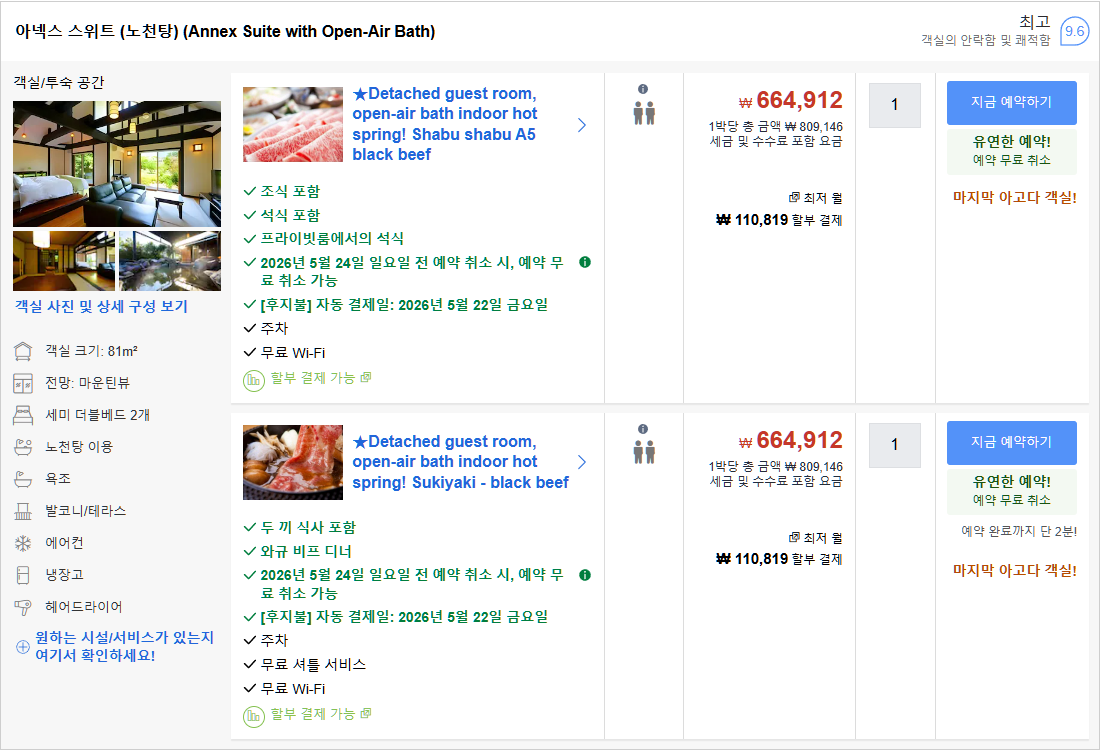Open '객실 사진 및 상세 구성 보기' link
The image size is (1100, 750).
coord(101,307)
